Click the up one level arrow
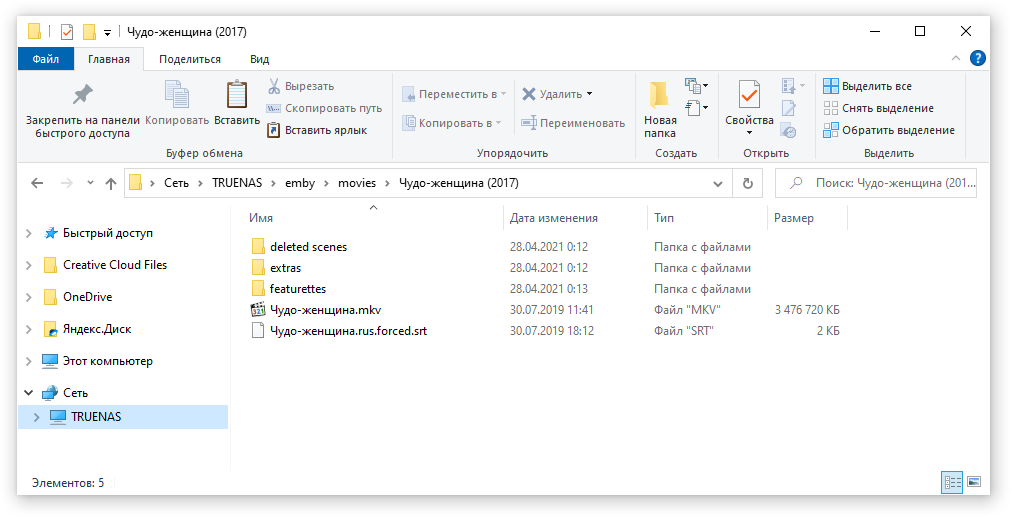The height and width of the screenshot is (517, 1011). click(111, 183)
